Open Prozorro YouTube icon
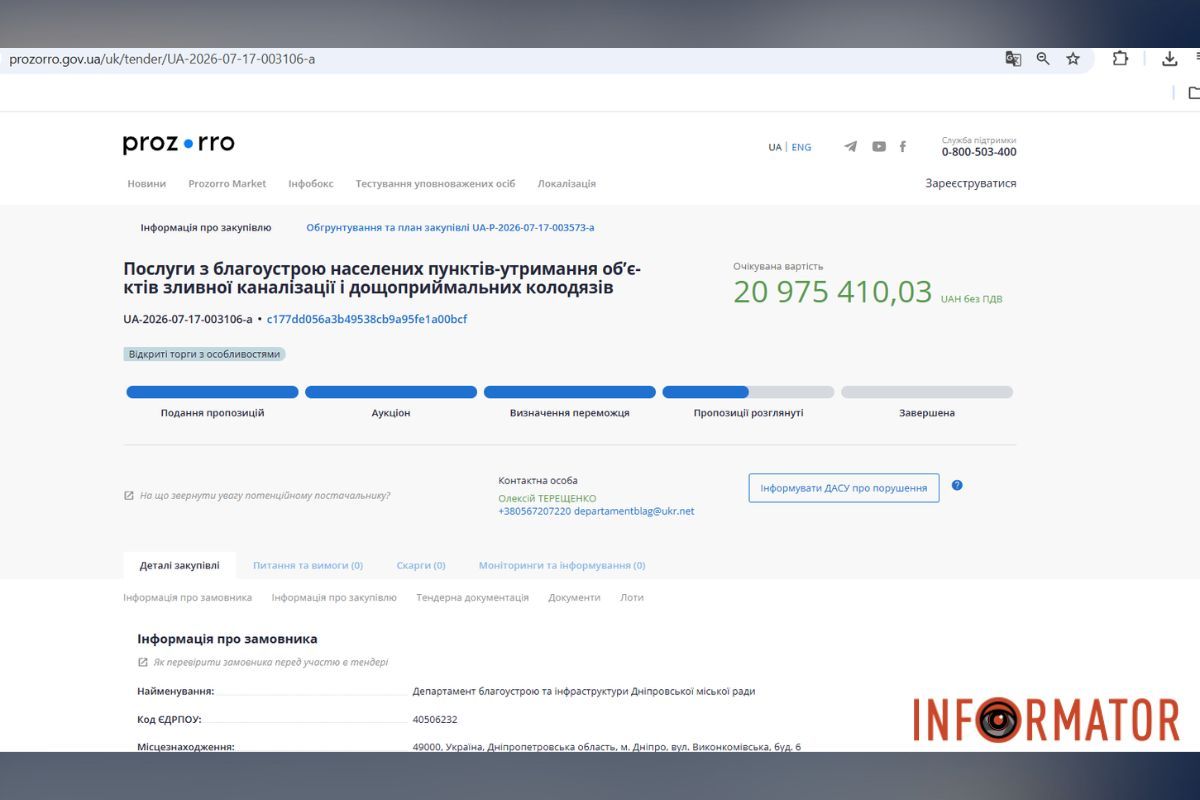Image resolution: width=1200 pixels, height=800 pixels. [x=878, y=147]
